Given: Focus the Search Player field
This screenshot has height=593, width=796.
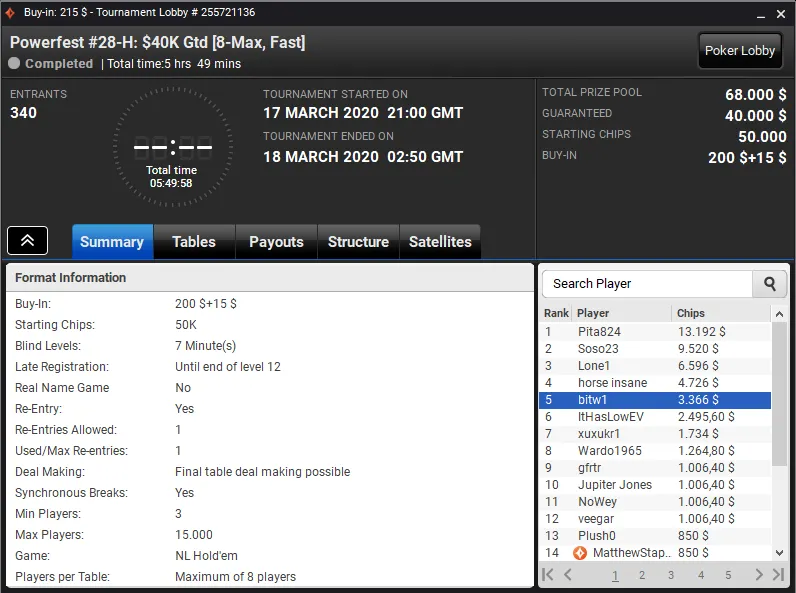Looking at the screenshot, I should (647, 284).
